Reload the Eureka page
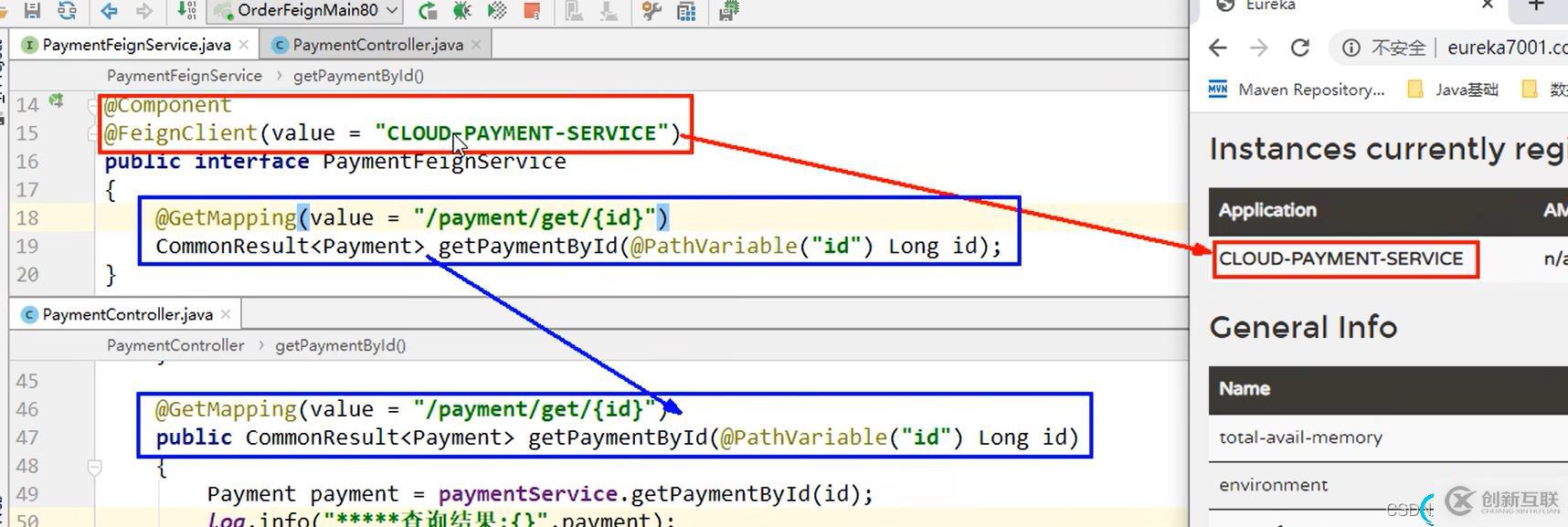Screen dimensions: 1568x527 [x=1300, y=47]
